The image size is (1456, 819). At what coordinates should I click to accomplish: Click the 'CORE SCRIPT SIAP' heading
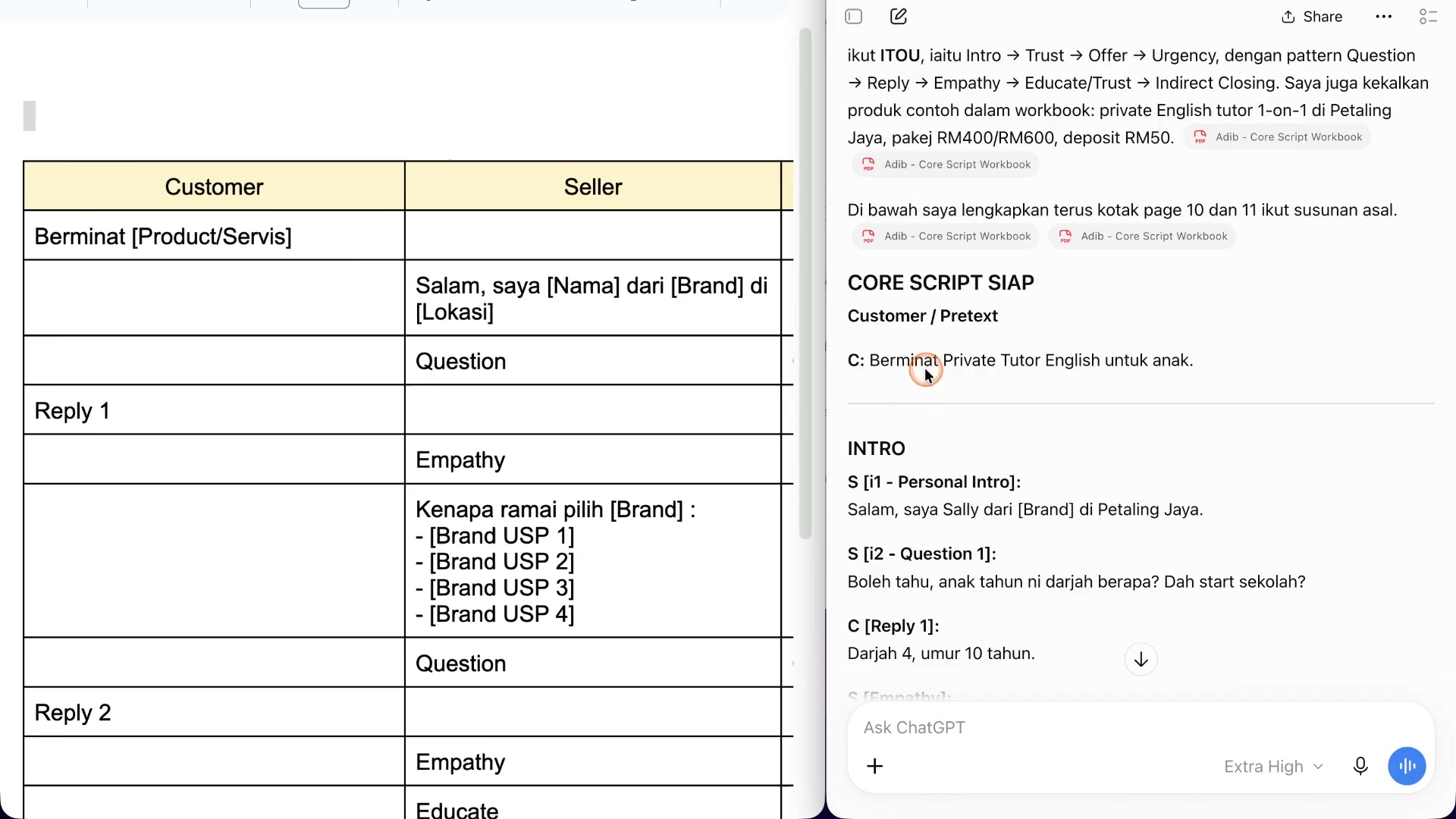pos(940,283)
